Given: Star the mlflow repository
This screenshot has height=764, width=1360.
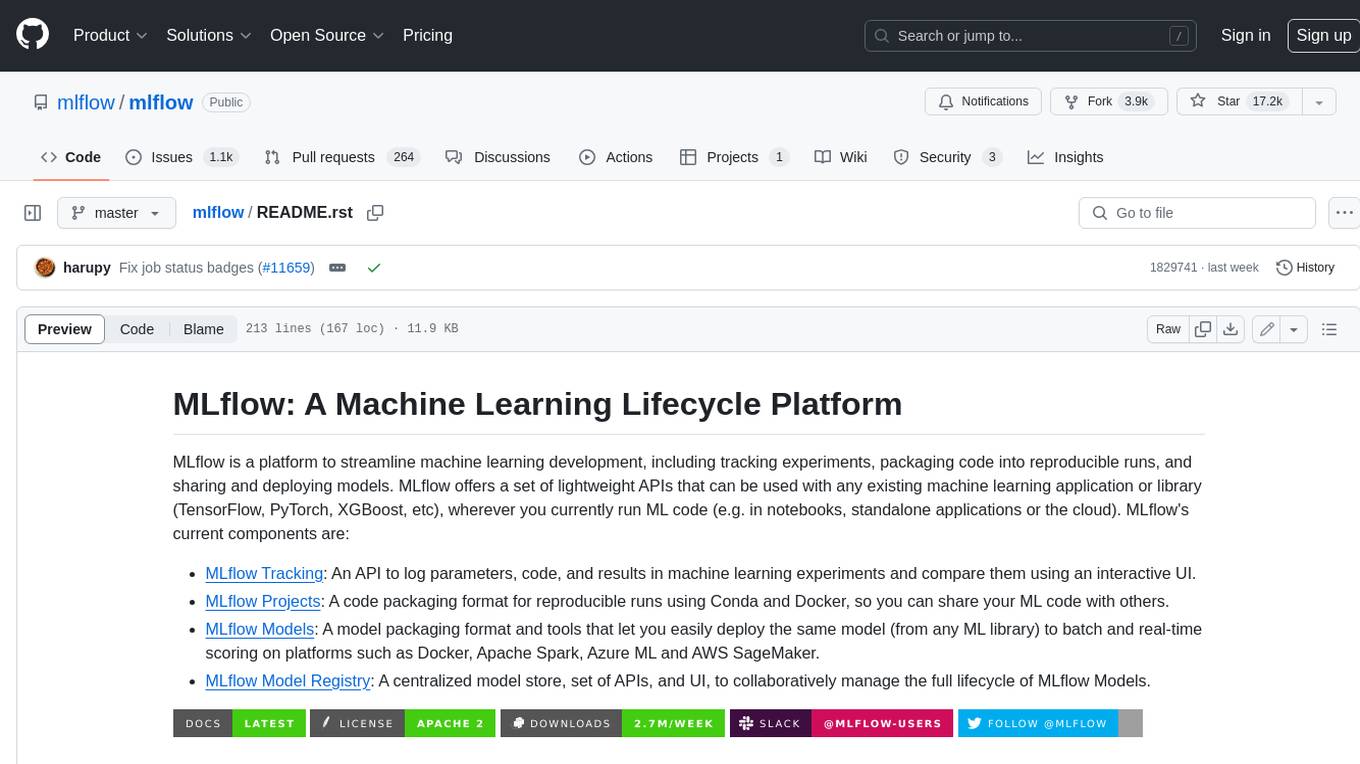Looking at the screenshot, I should [1240, 102].
